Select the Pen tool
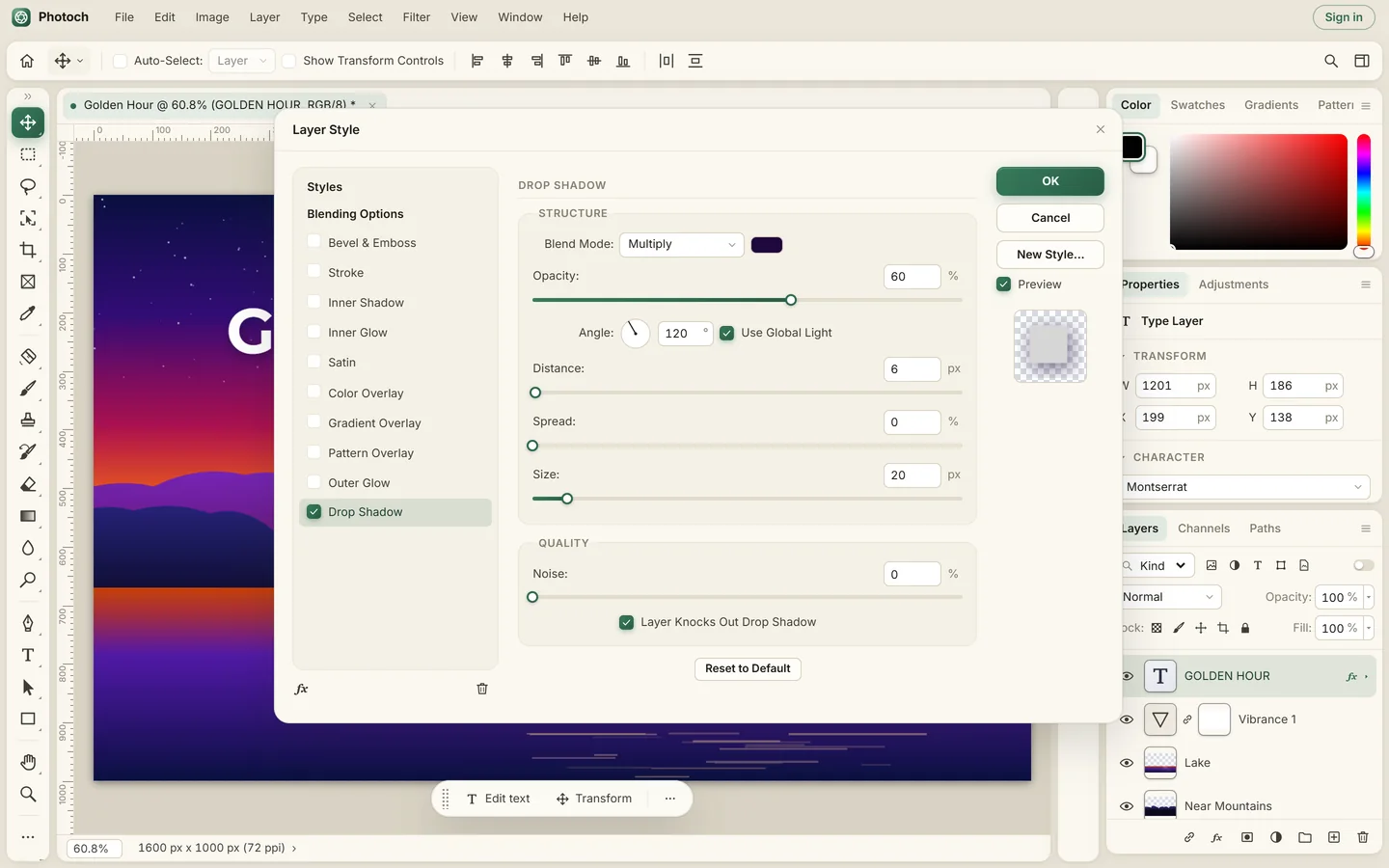Screen dimensions: 1389x868 [28, 623]
